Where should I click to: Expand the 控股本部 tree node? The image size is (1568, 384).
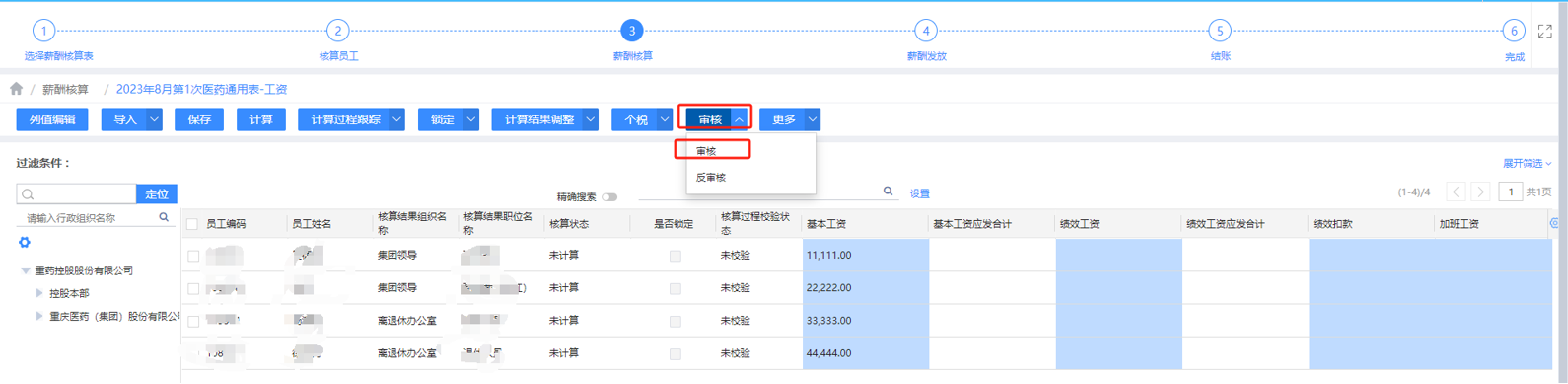(39, 293)
